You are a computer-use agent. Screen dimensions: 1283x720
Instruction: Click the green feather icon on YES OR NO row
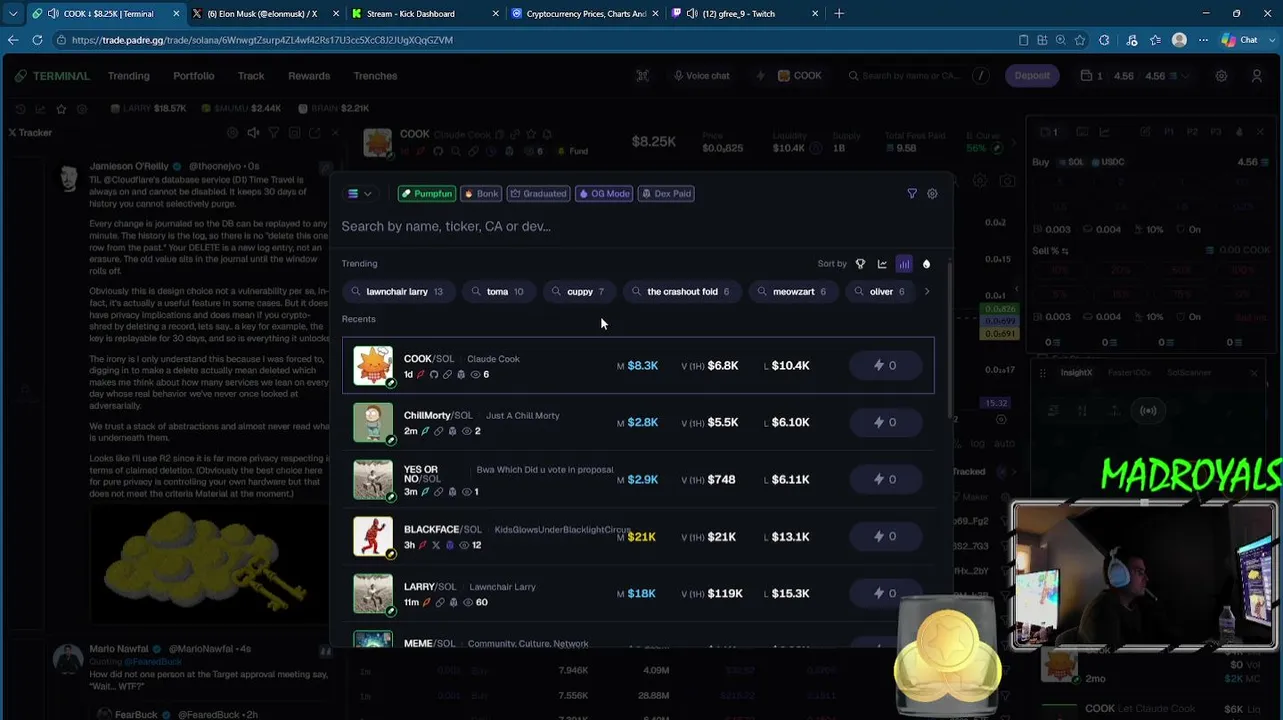(424, 492)
